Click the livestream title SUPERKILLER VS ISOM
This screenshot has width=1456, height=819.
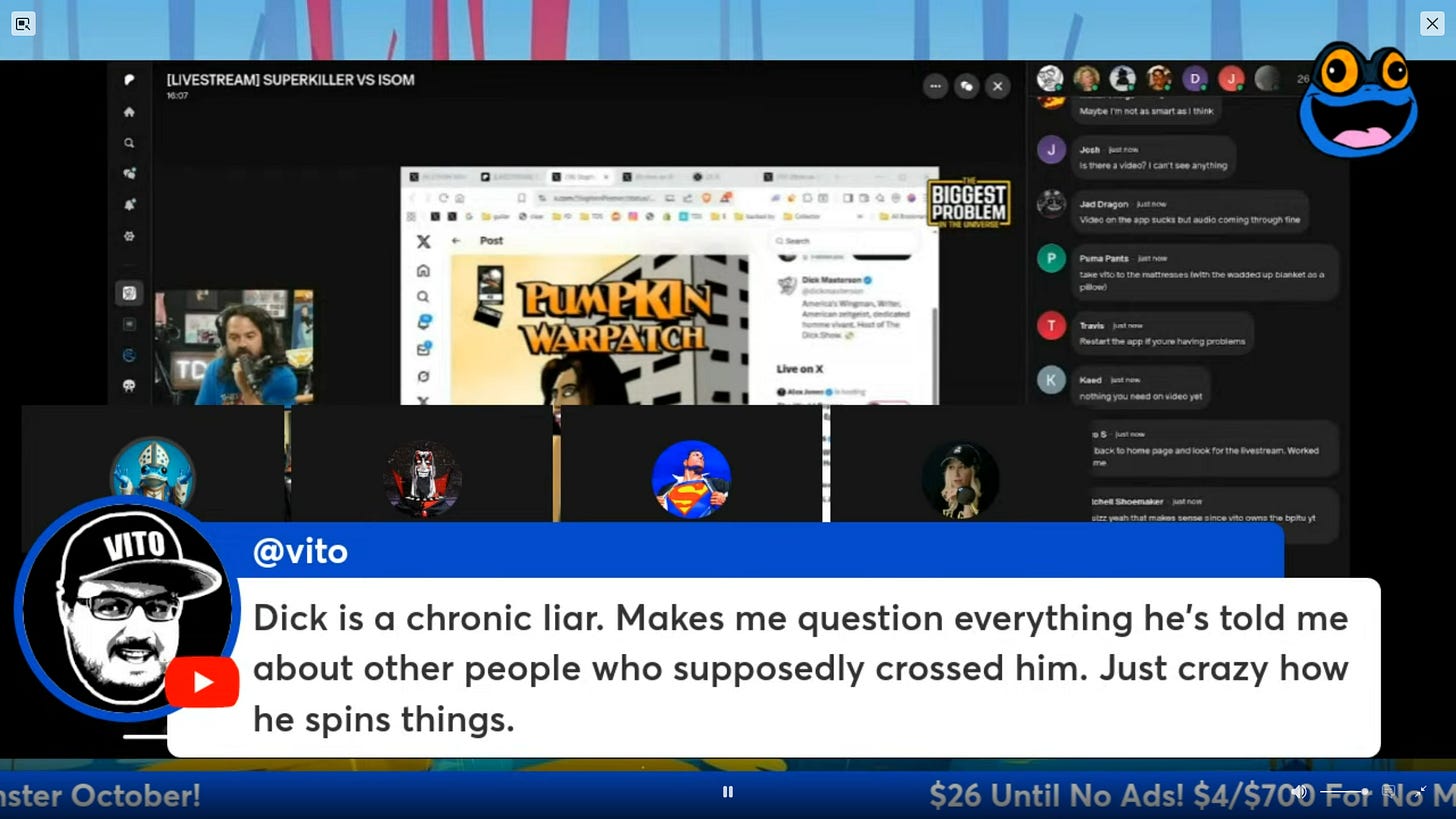point(290,80)
